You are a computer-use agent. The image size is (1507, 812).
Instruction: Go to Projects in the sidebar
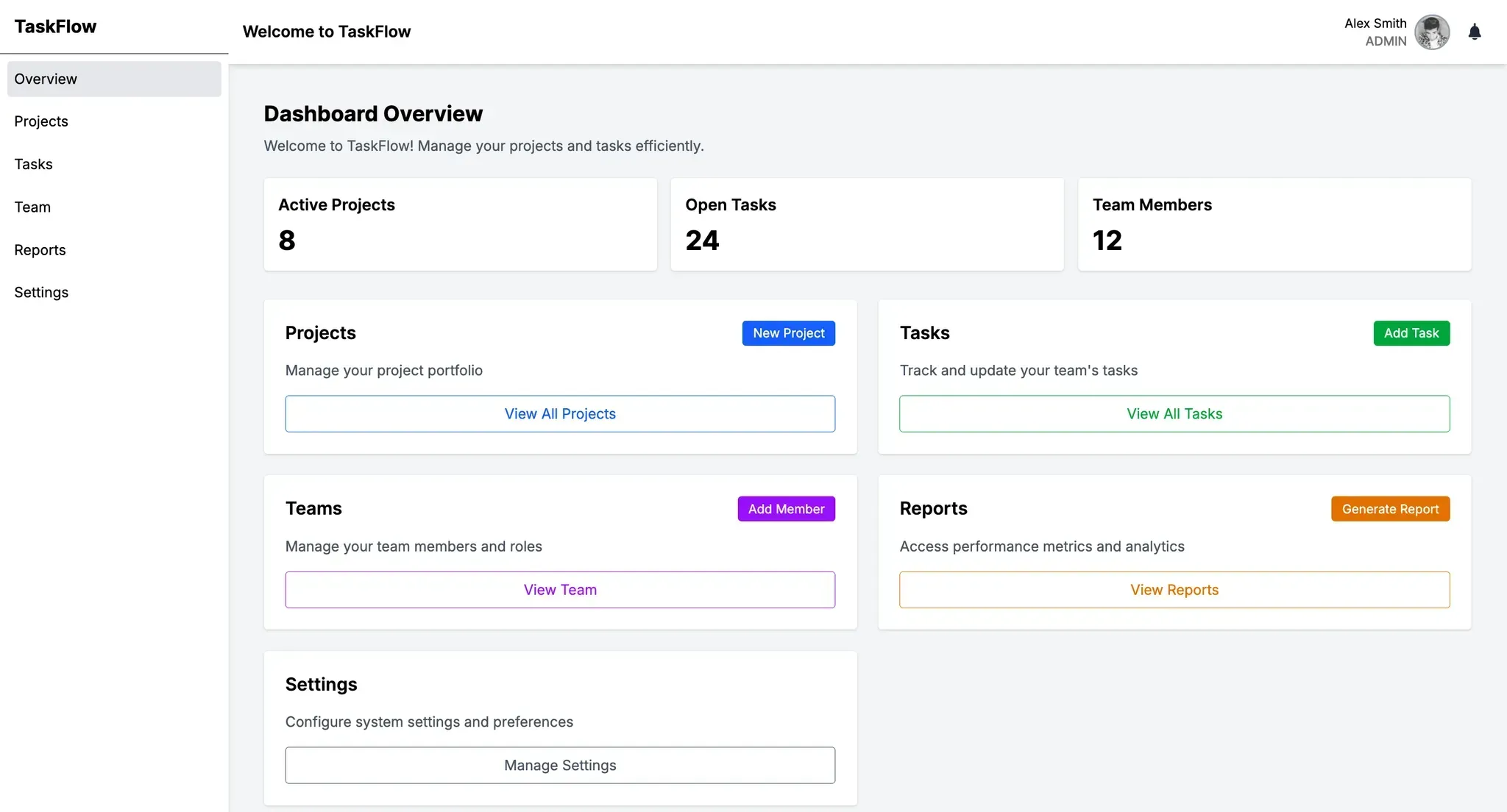pyautogui.click(x=41, y=121)
